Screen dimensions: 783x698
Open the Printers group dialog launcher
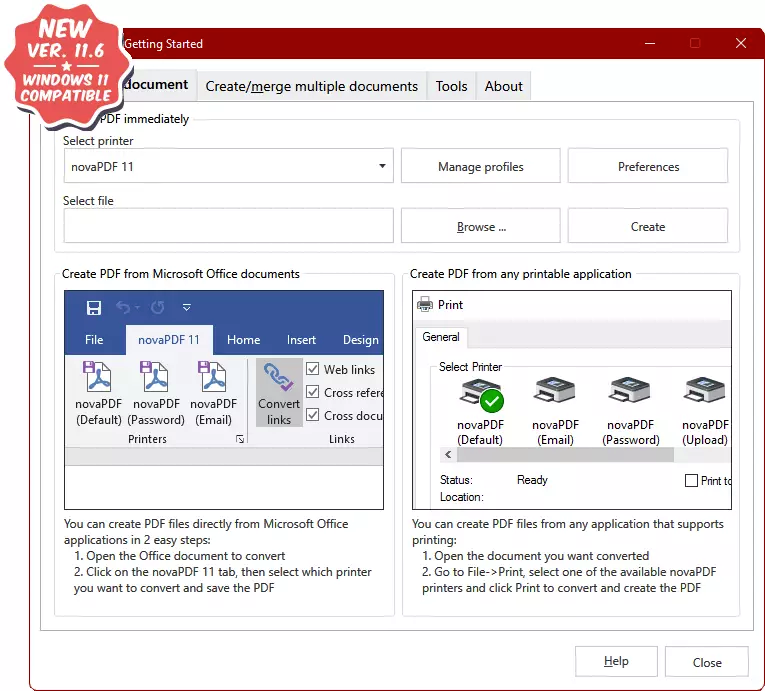pyautogui.click(x=240, y=439)
